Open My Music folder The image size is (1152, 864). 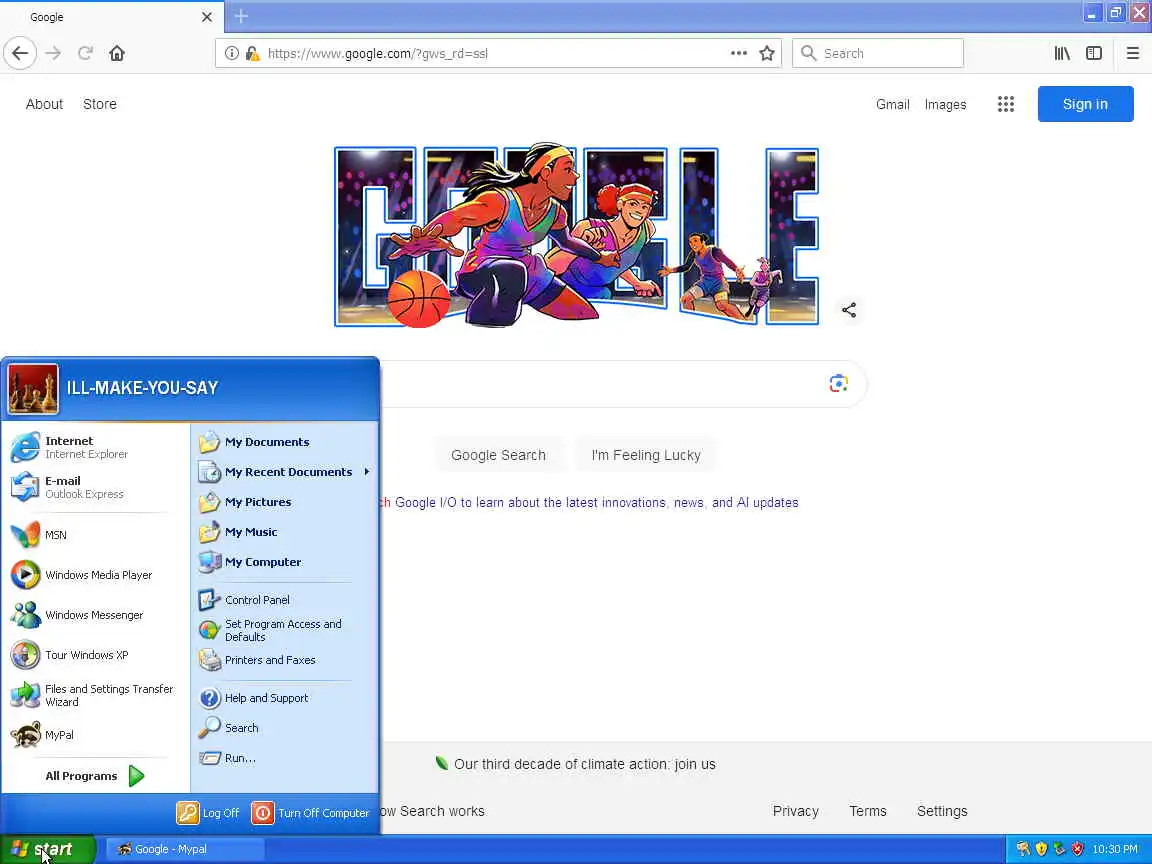pyautogui.click(x=284, y=532)
